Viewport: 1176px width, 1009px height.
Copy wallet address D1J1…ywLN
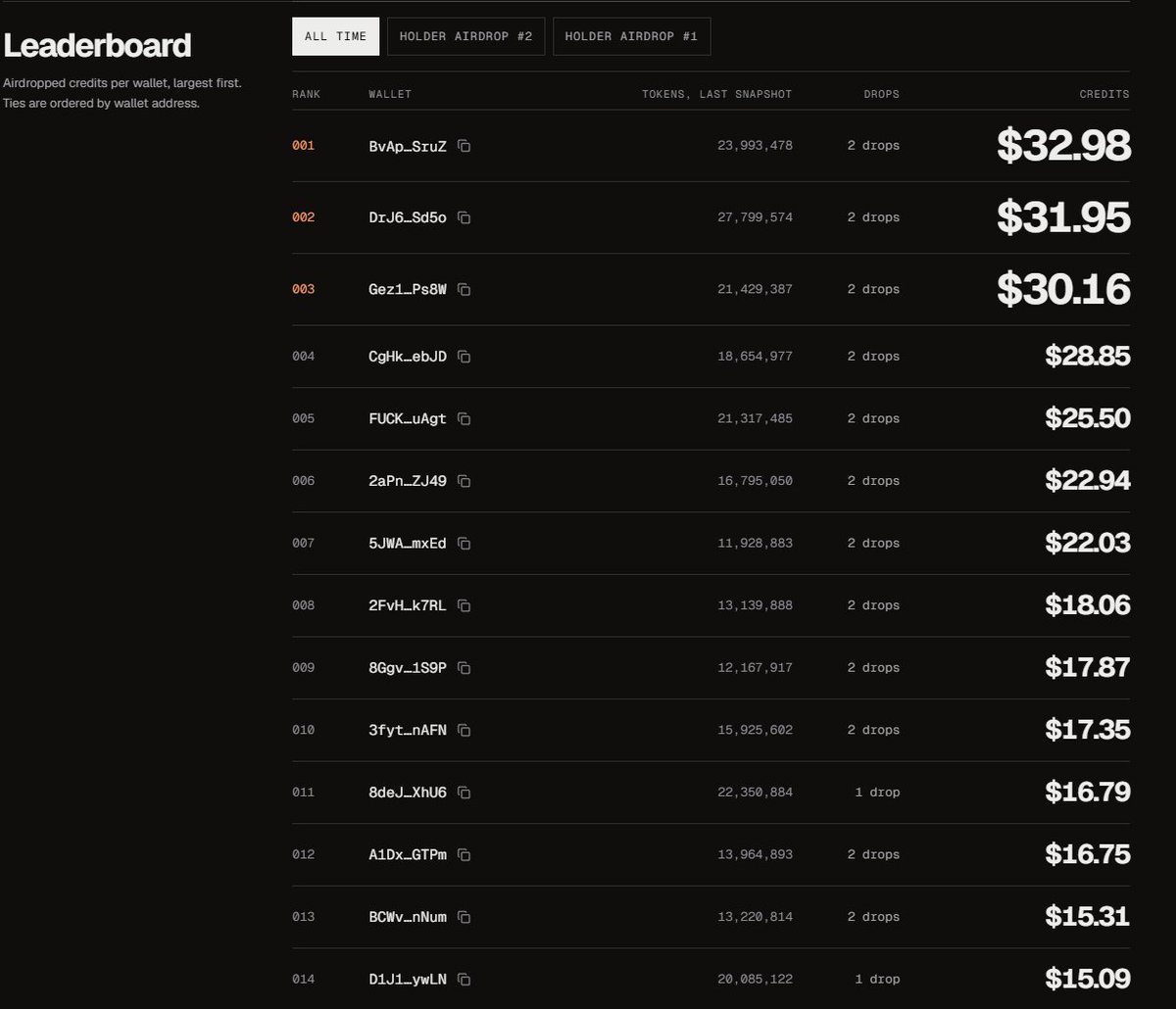click(465, 980)
